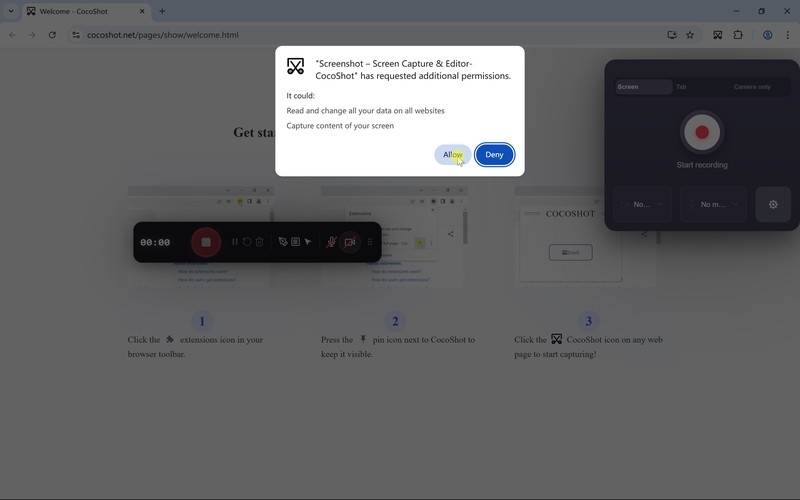Grab the drag handle dots on recording bar
The image size is (800, 500).
pyautogui.click(x=370, y=242)
